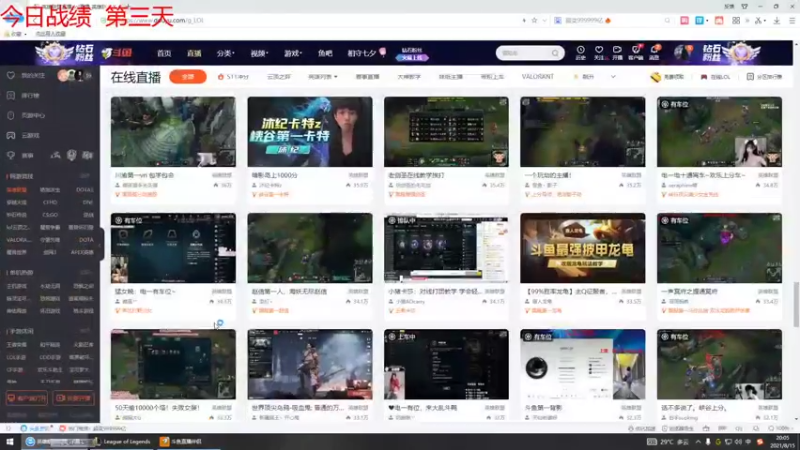
Task: Select the S11 filter tab with flame
Action: point(233,77)
